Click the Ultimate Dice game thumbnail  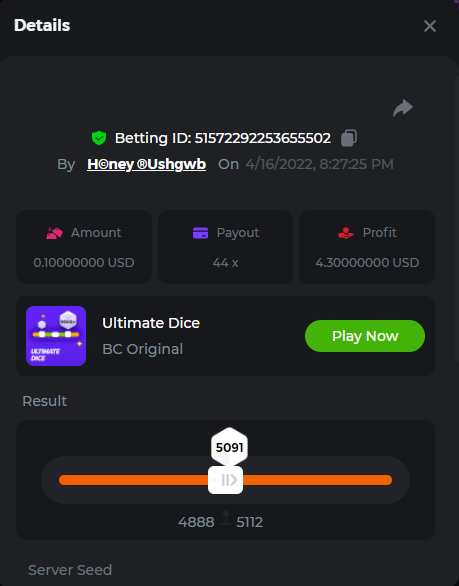tap(56, 336)
